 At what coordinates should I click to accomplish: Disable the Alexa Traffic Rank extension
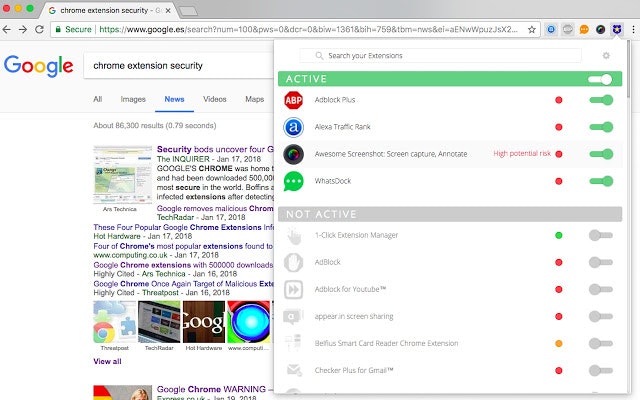click(x=601, y=127)
